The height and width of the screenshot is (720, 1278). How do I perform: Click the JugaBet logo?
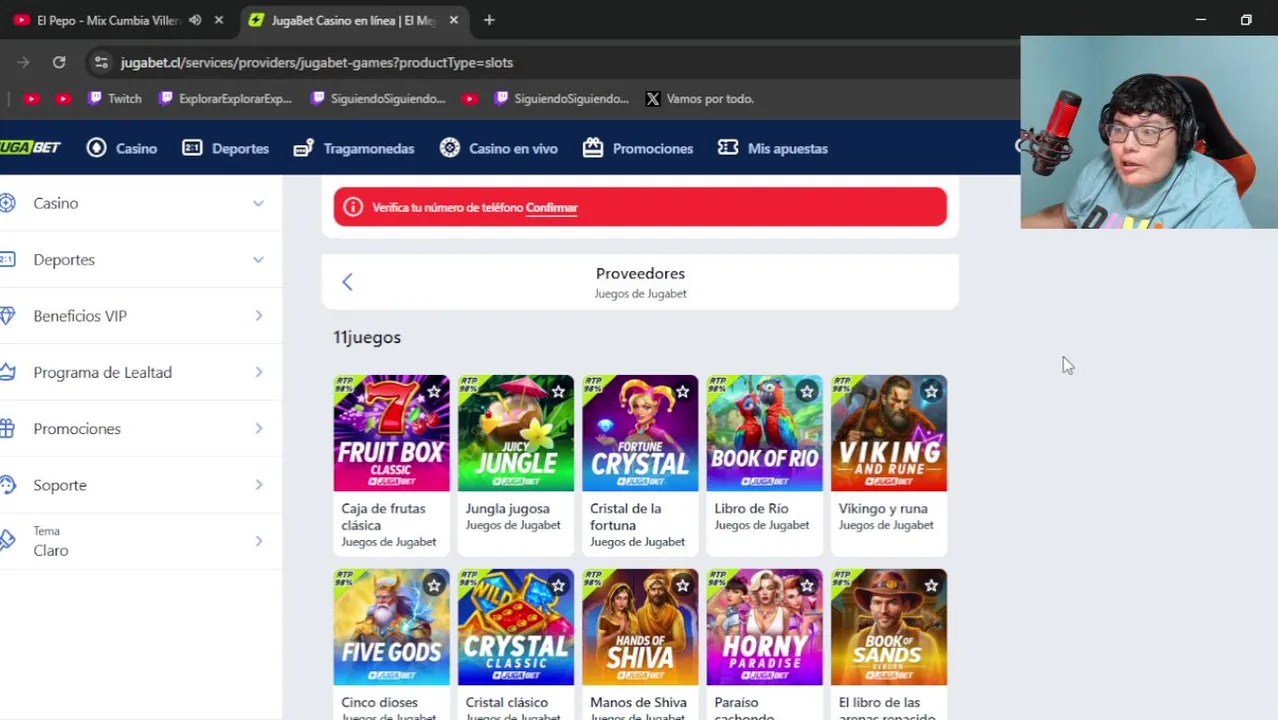click(x=30, y=148)
